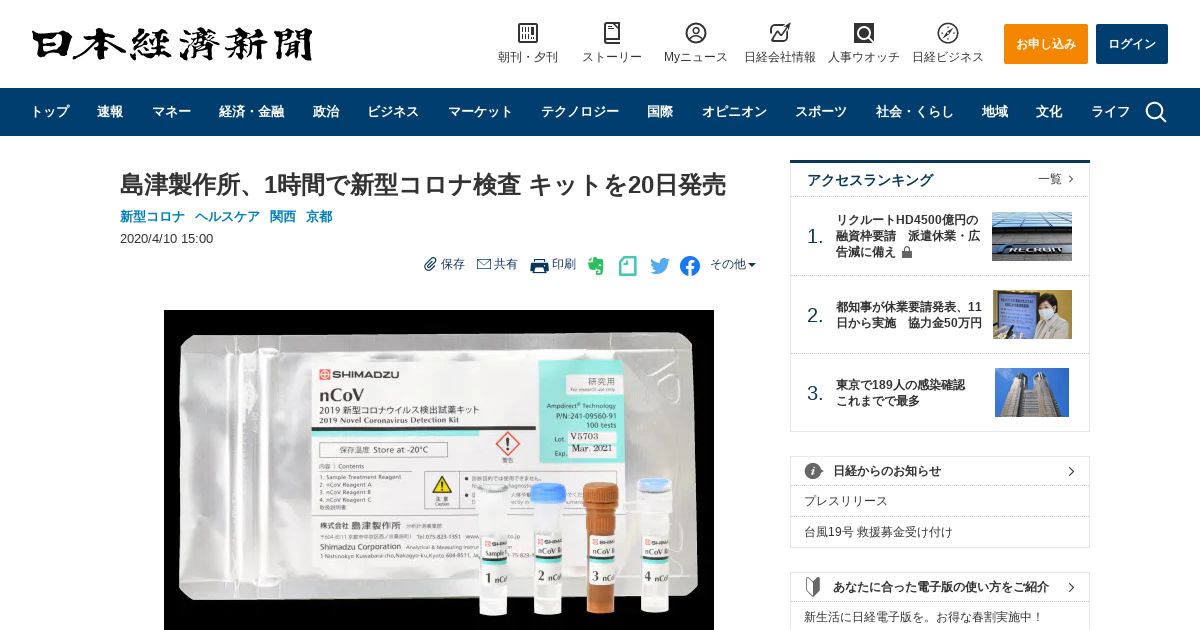Share article via the 共有 envelope icon
The width and height of the screenshot is (1200, 630).
(484, 264)
